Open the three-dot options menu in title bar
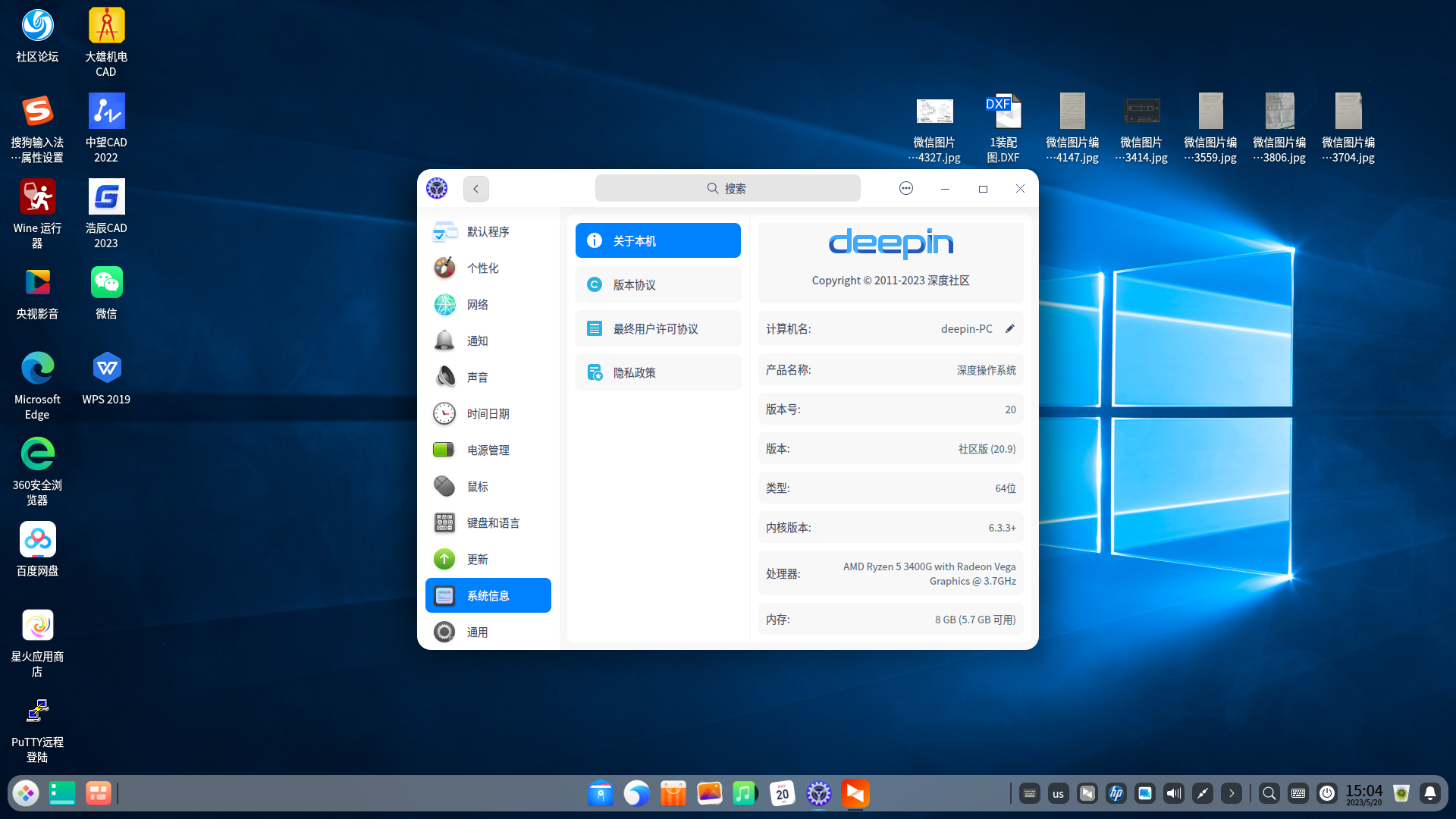The width and height of the screenshot is (1456, 819). 906,189
